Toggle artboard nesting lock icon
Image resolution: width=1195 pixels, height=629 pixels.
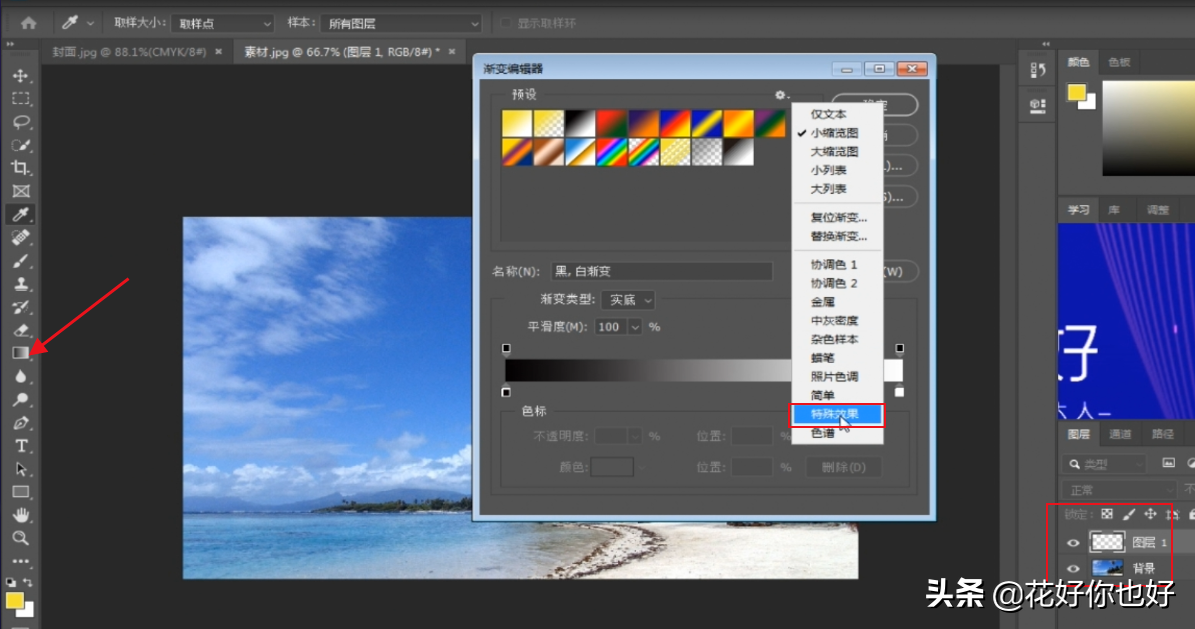1172,515
